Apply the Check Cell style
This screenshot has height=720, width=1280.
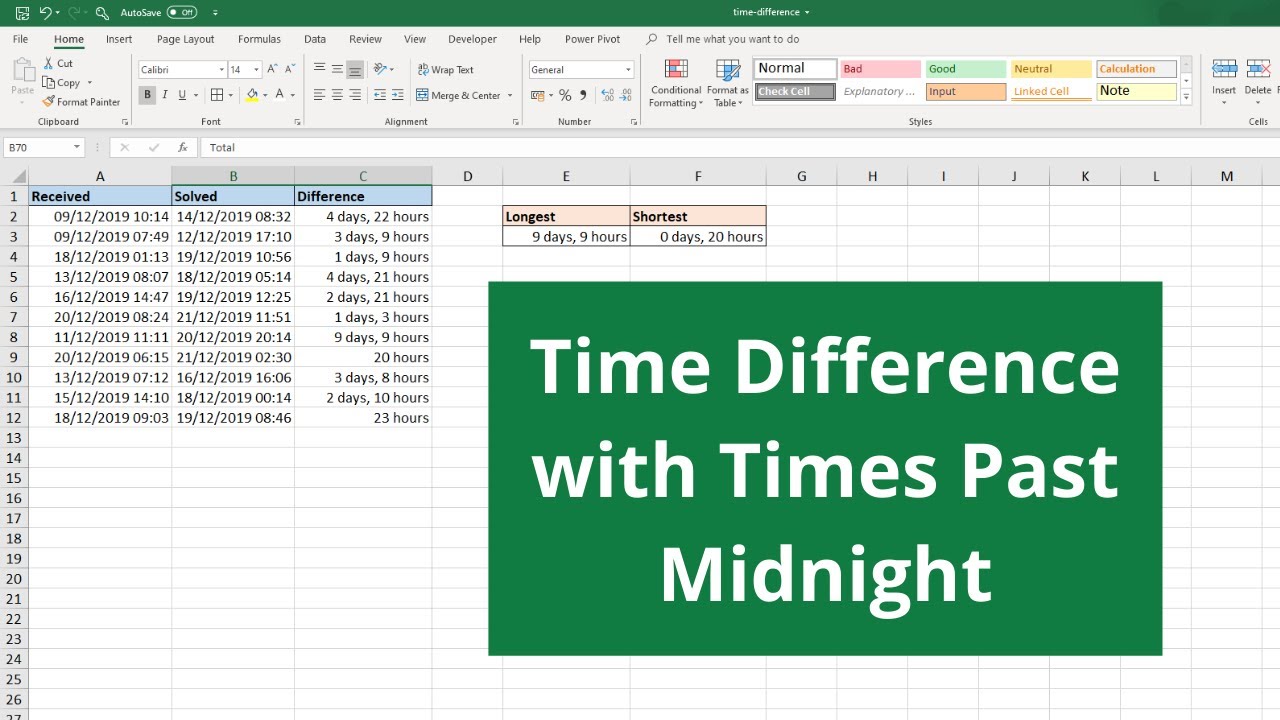coord(795,92)
